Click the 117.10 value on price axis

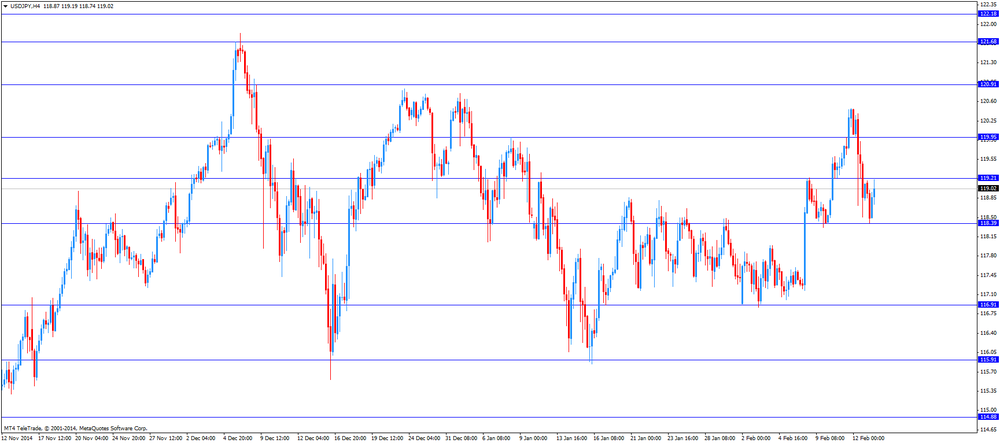tap(989, 294)
